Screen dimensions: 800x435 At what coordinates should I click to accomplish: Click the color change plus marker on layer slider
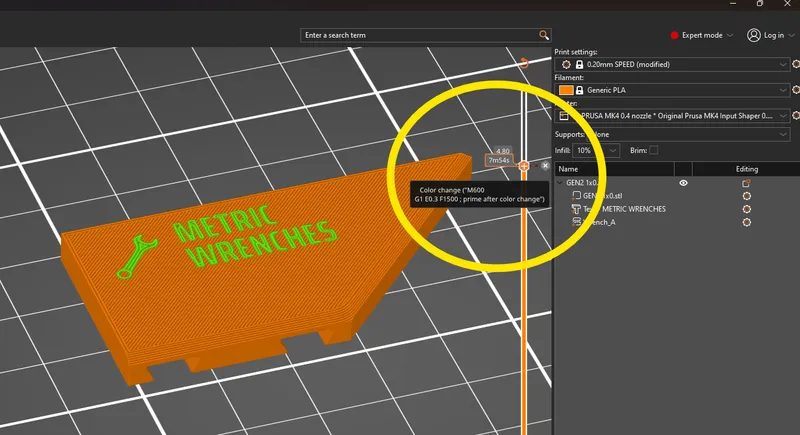[524, 166]
